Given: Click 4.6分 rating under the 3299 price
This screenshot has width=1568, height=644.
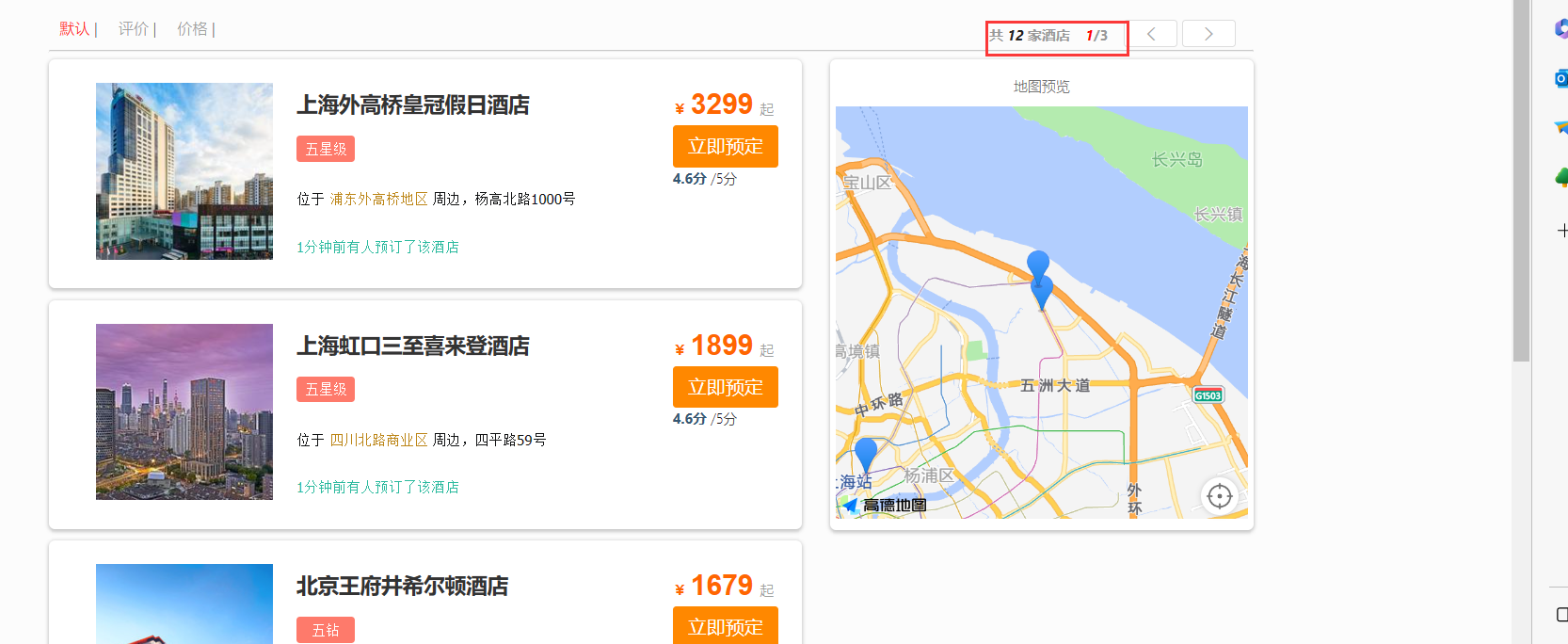Looking at the screenshot, I should click(x=690, y=178).
